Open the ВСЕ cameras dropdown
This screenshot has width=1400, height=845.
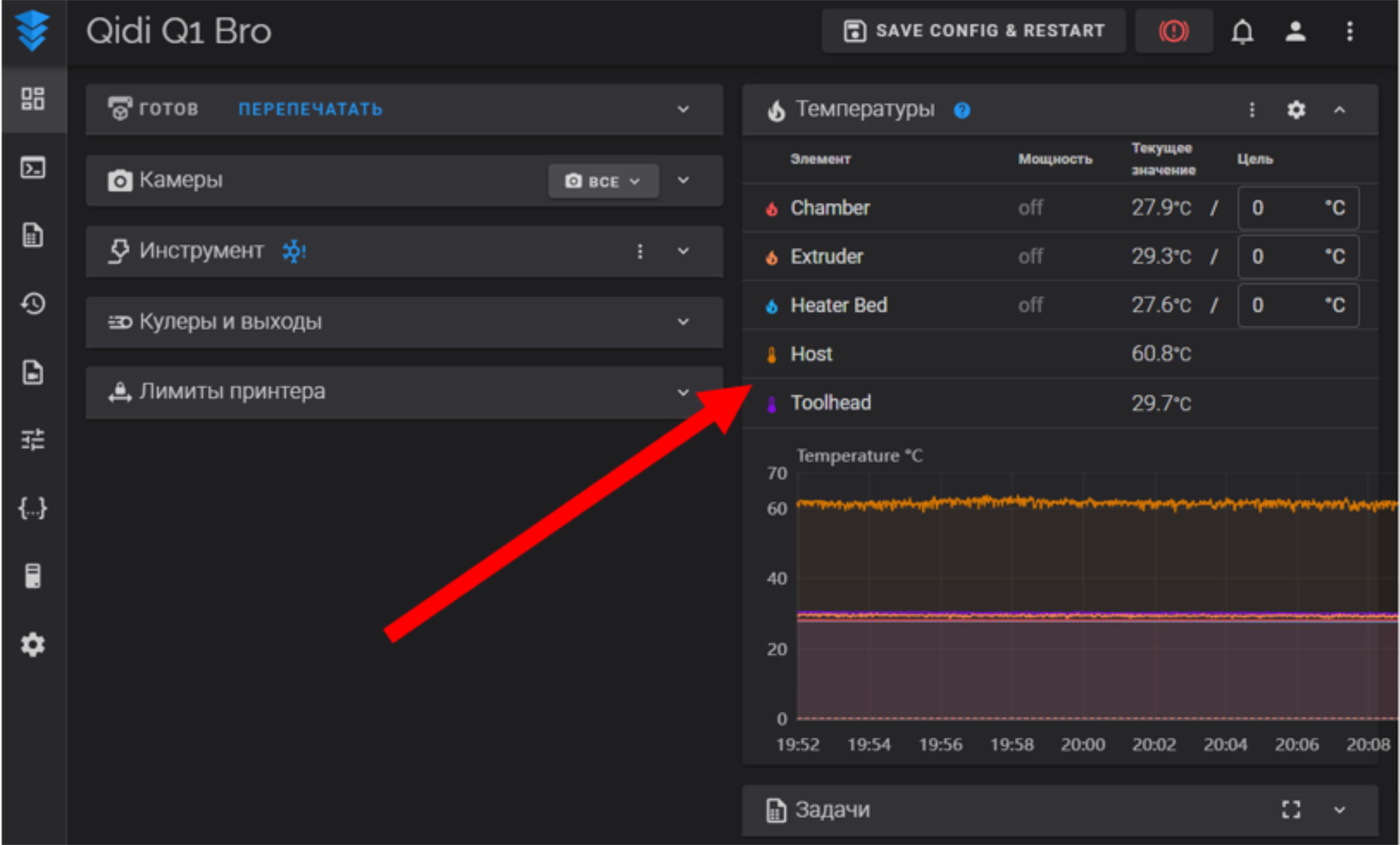pyautogui.click(x=604, y=181)
